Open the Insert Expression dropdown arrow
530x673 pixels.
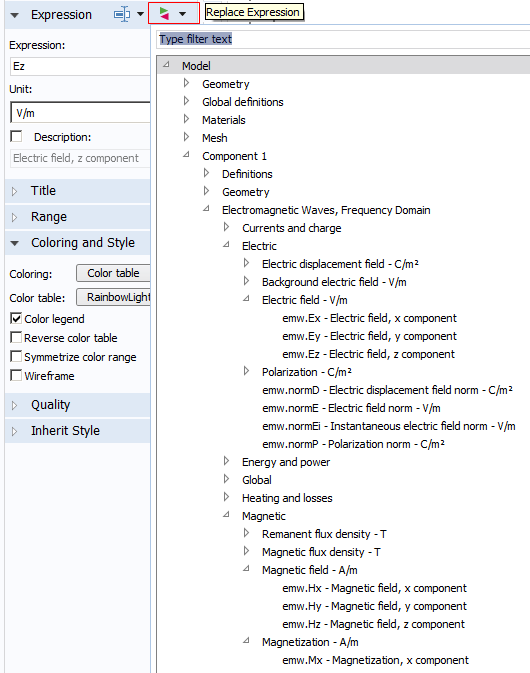click(x=140, y=14)
